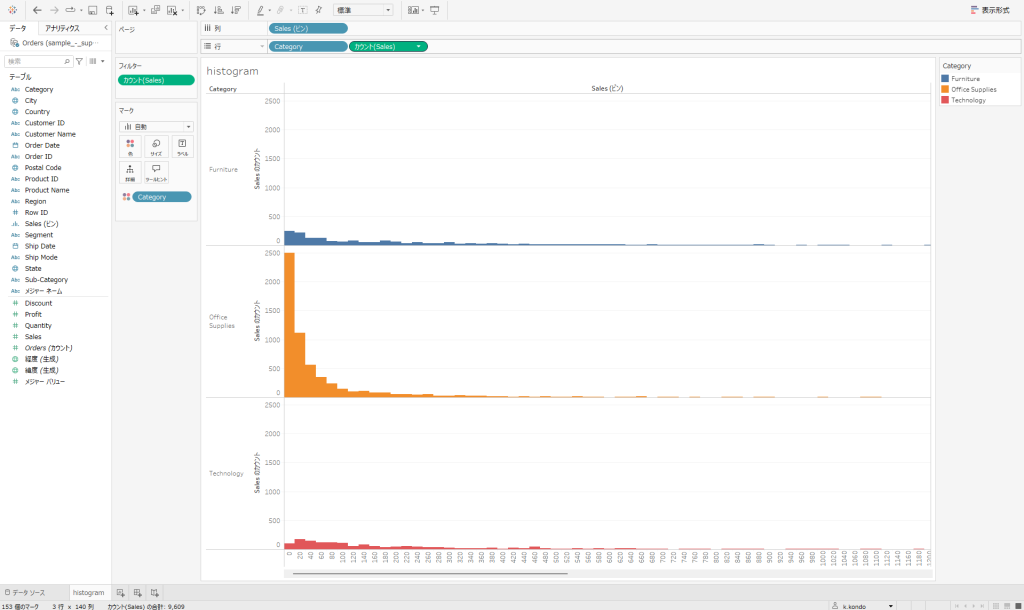Open the mark type dropdown set to automatic

[x=155, y=127]
